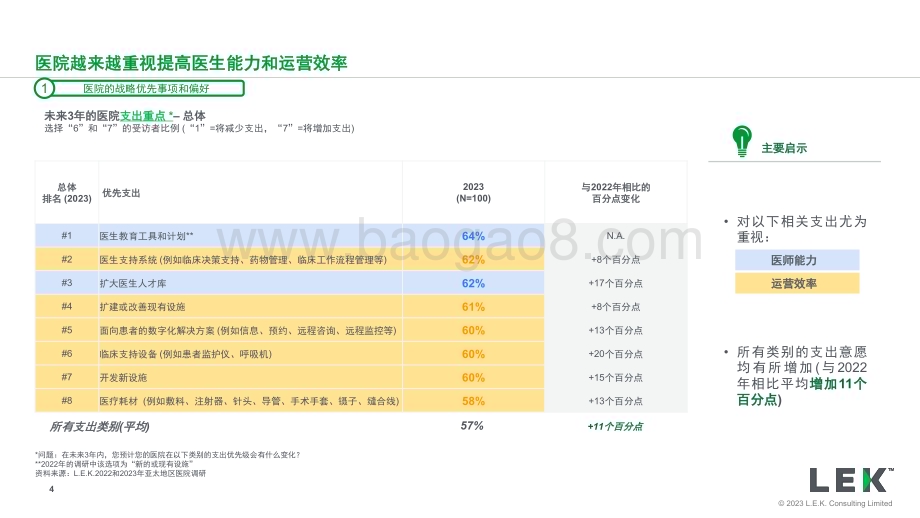
Task: Click the 2023 (N=100) column header
Action: click(x=473, y=192)
